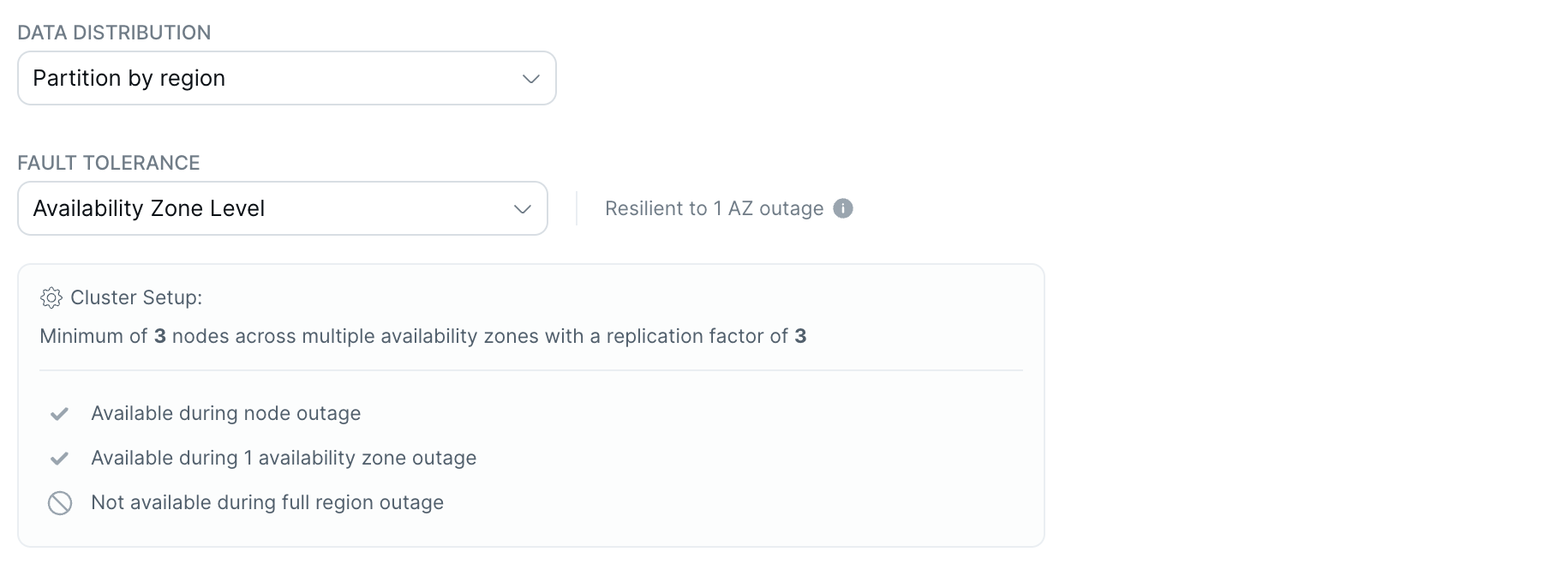Click the chevron on the Data Distribution selector
This screenshot has height=564, width=1568.
[531, 78]
